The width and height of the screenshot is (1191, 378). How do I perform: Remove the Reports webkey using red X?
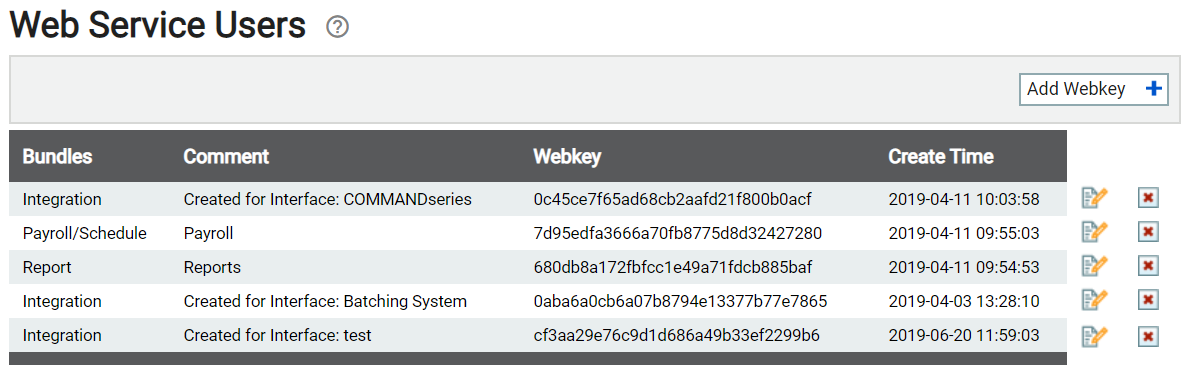(1148, 266)
